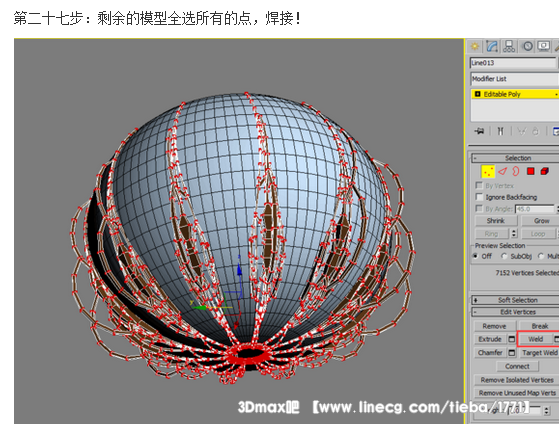Click the Remove vertices button
This screenshot has height=424, width=559.
point(494,326)
